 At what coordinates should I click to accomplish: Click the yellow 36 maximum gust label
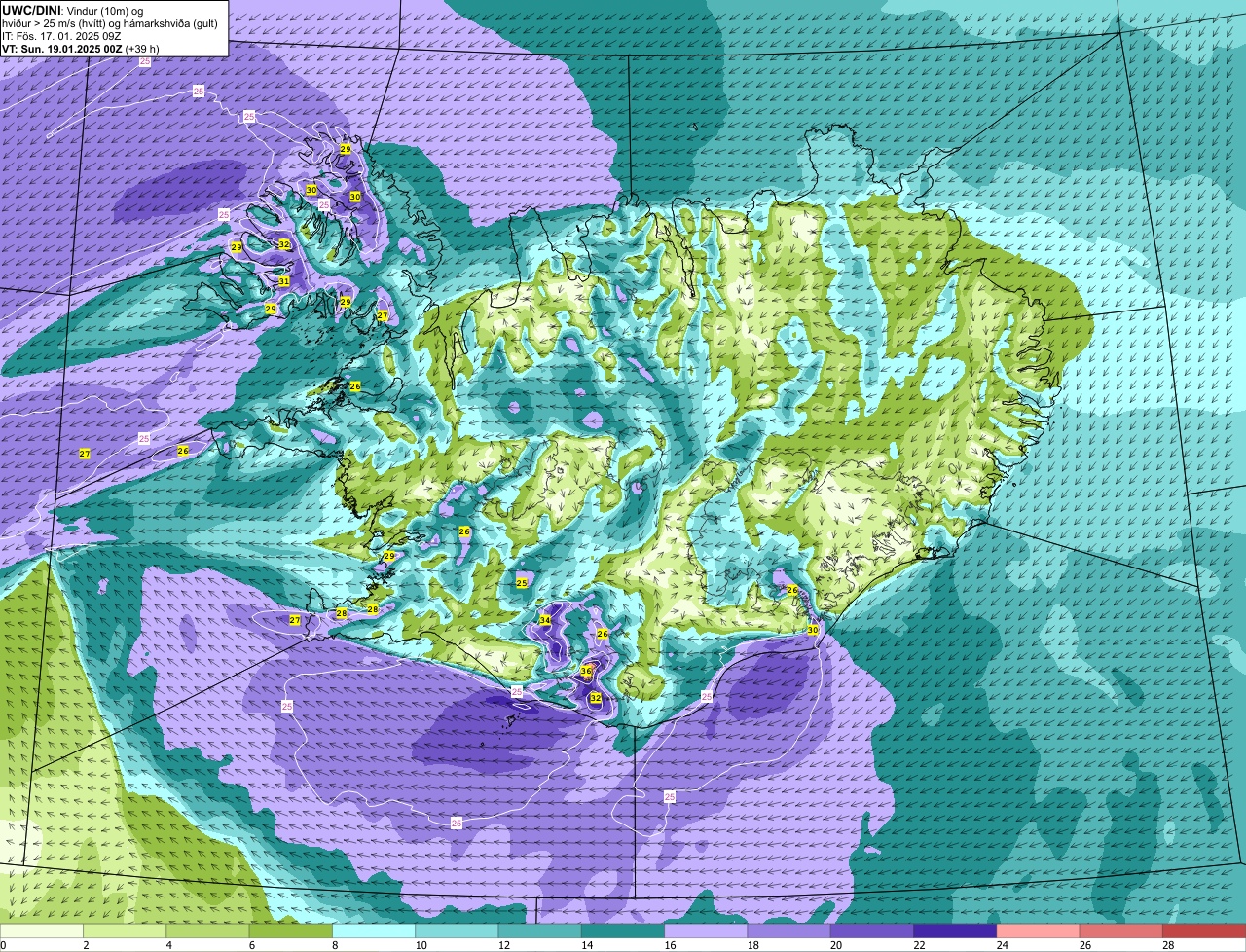click(586, 671)
